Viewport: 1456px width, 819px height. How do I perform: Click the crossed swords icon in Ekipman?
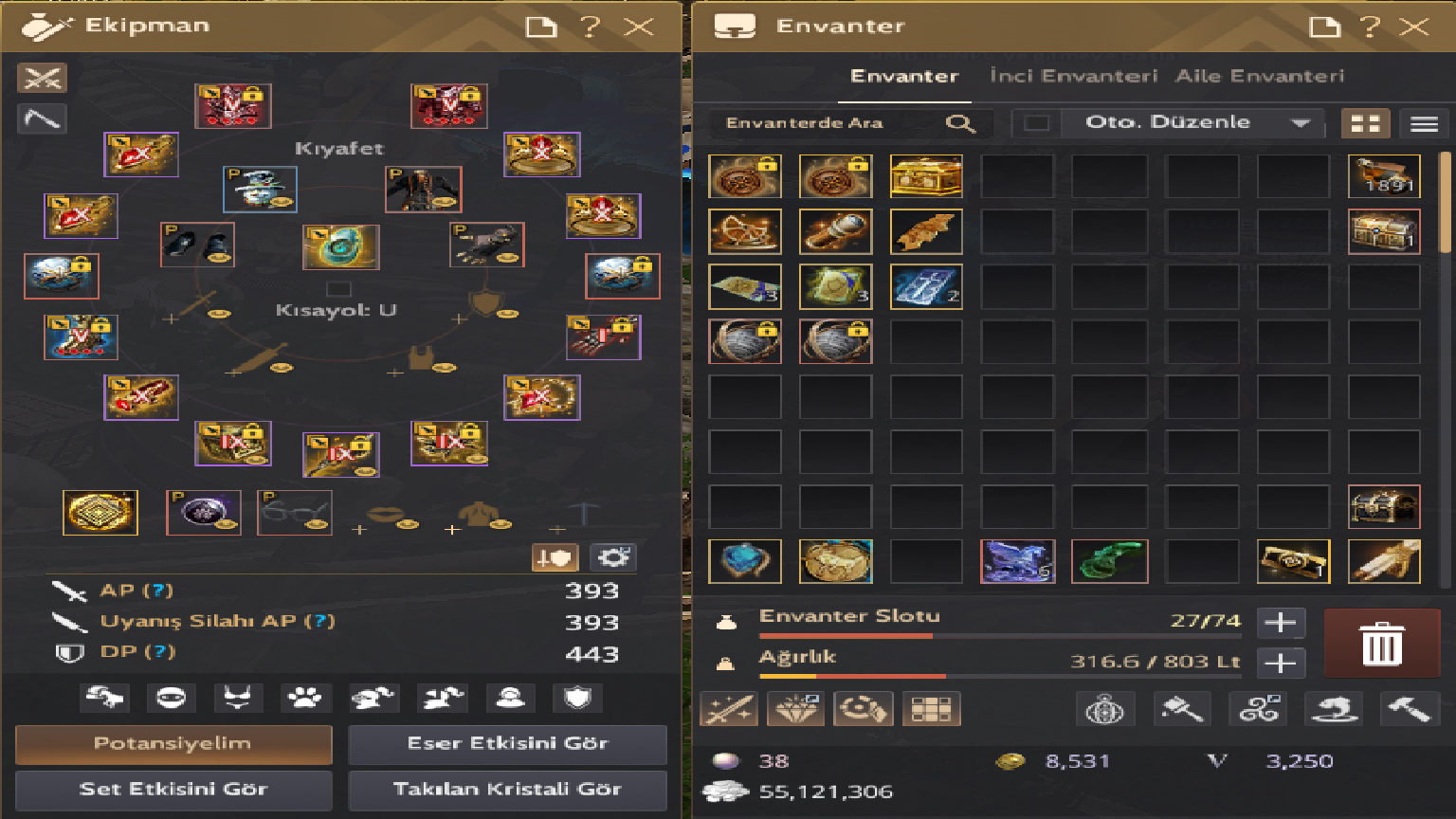[42, 78]
